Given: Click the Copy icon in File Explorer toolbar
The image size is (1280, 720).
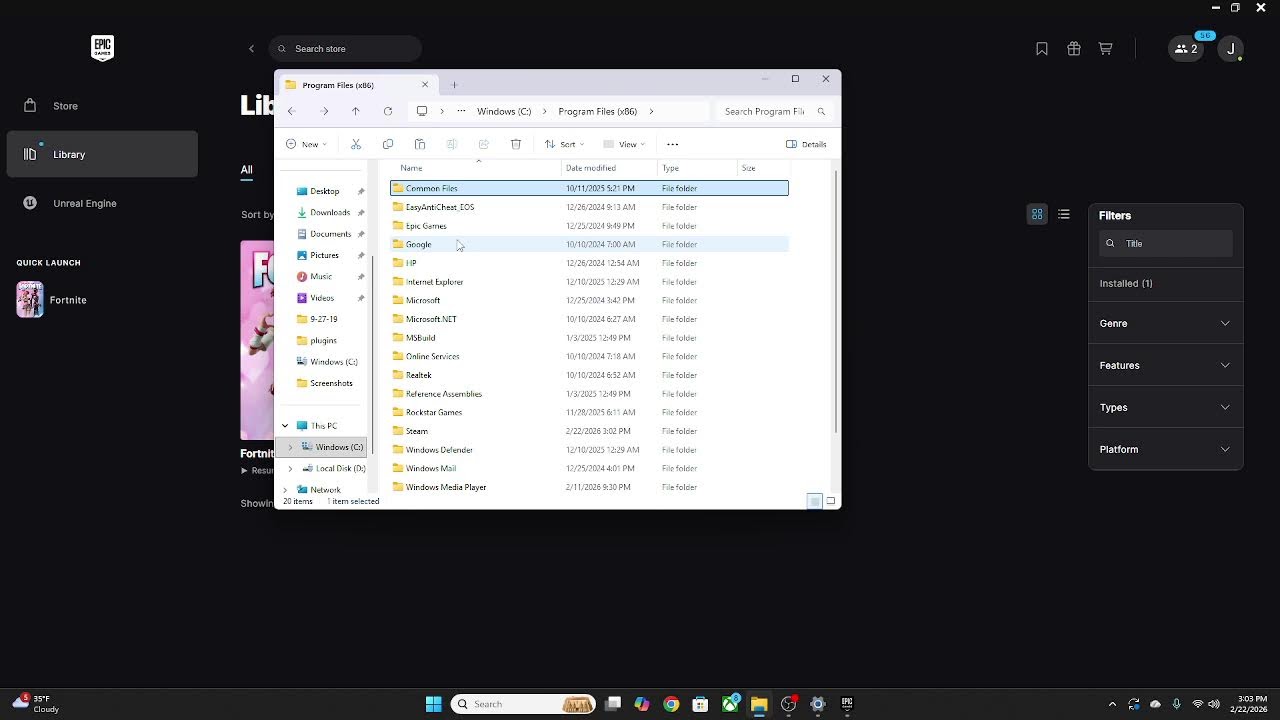Looking at the screenshot, I should coord(388,144).
